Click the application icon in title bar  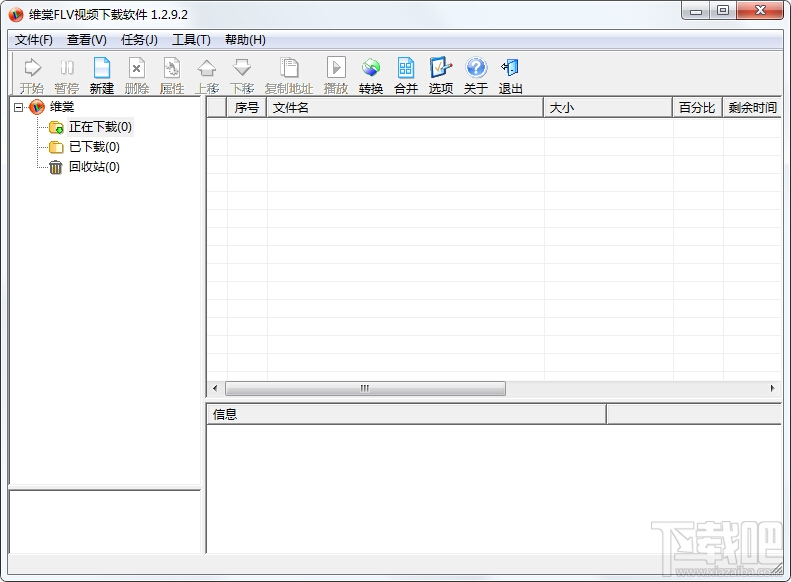(x=16, y=15)
